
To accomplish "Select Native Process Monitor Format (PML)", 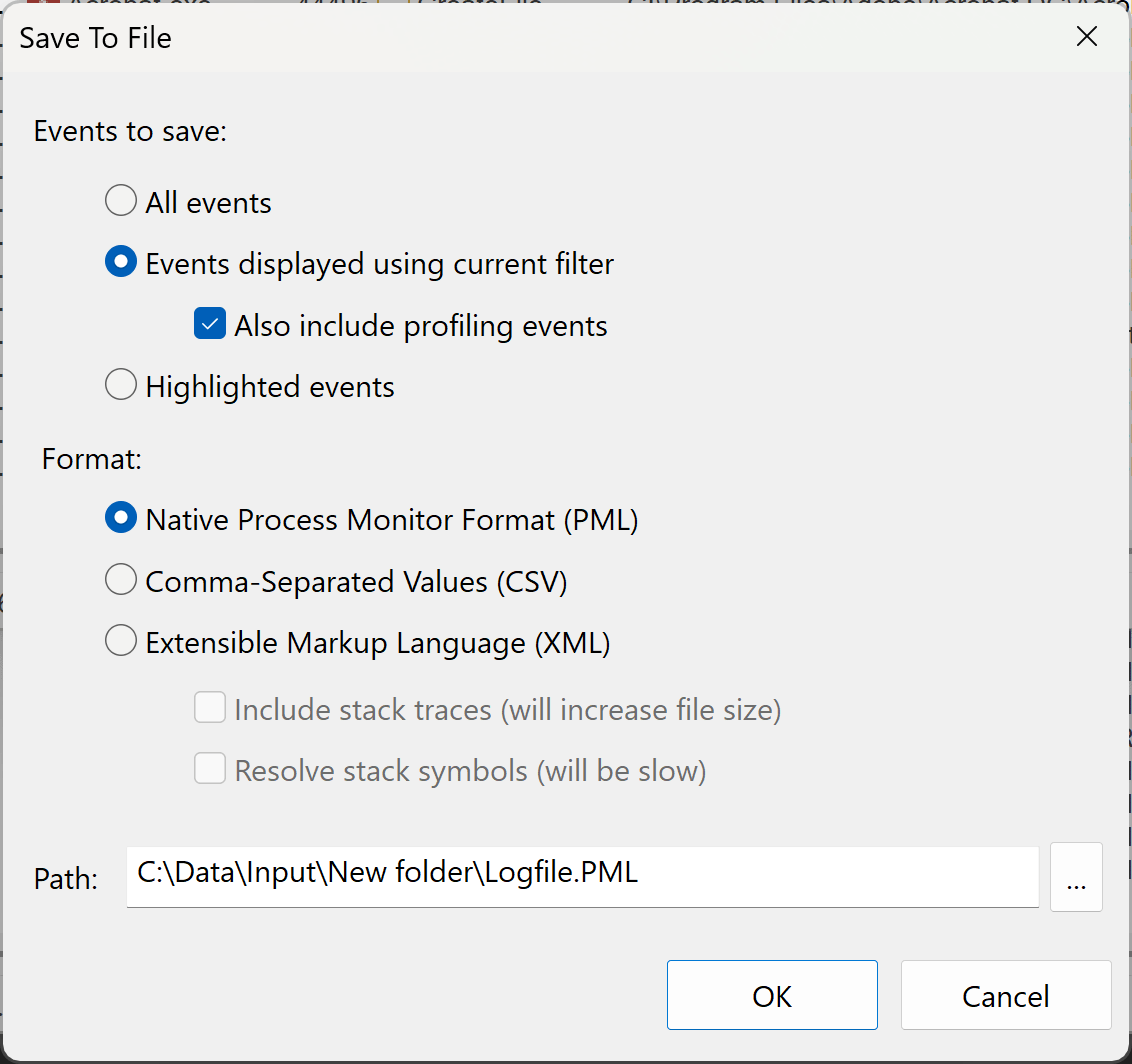I will pos(120,518).
